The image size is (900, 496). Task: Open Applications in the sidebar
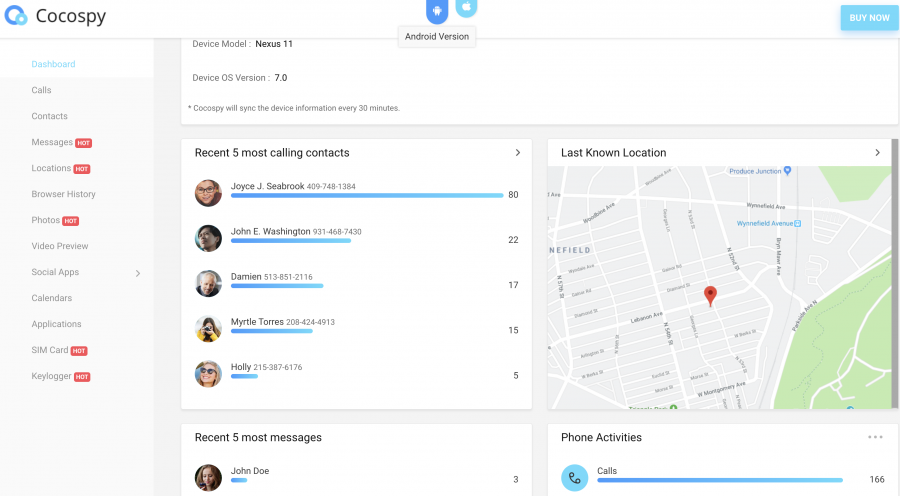[x=56, y=324]
